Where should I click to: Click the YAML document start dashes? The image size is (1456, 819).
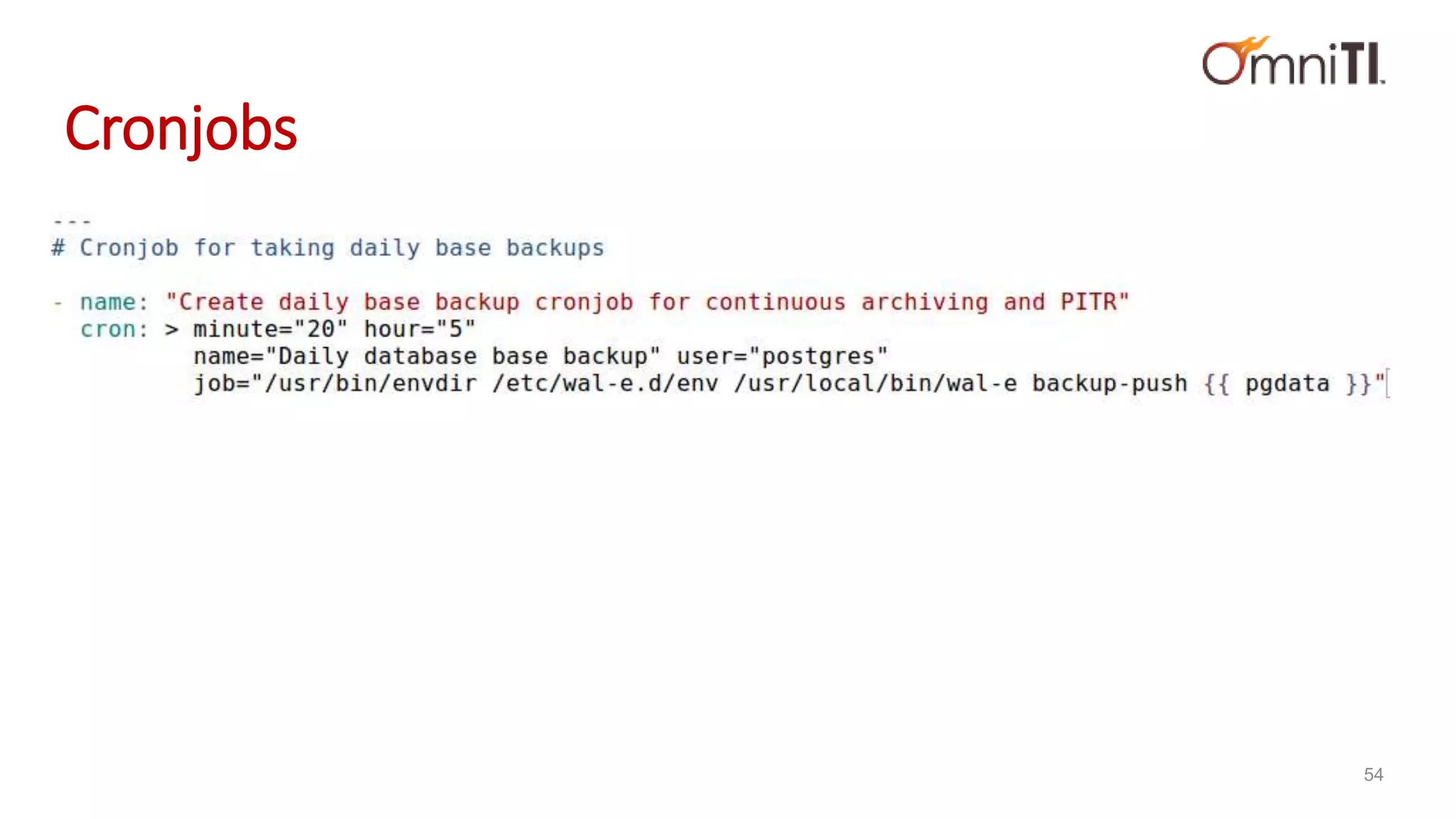tap(72, 222)
